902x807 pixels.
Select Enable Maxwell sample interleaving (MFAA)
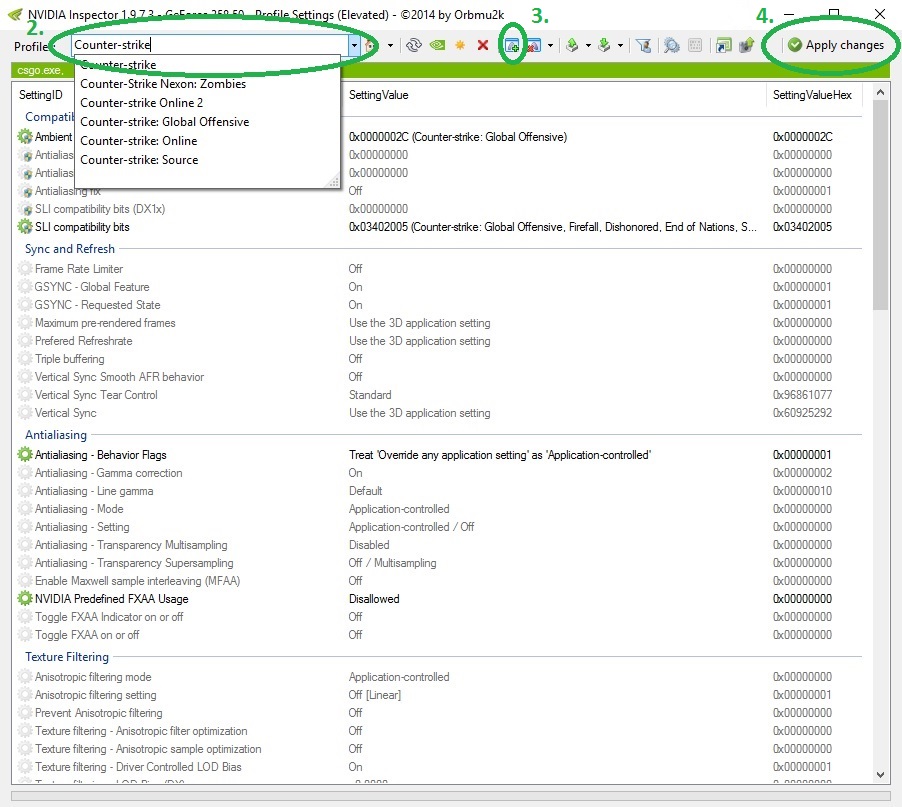tap(437, 580)
